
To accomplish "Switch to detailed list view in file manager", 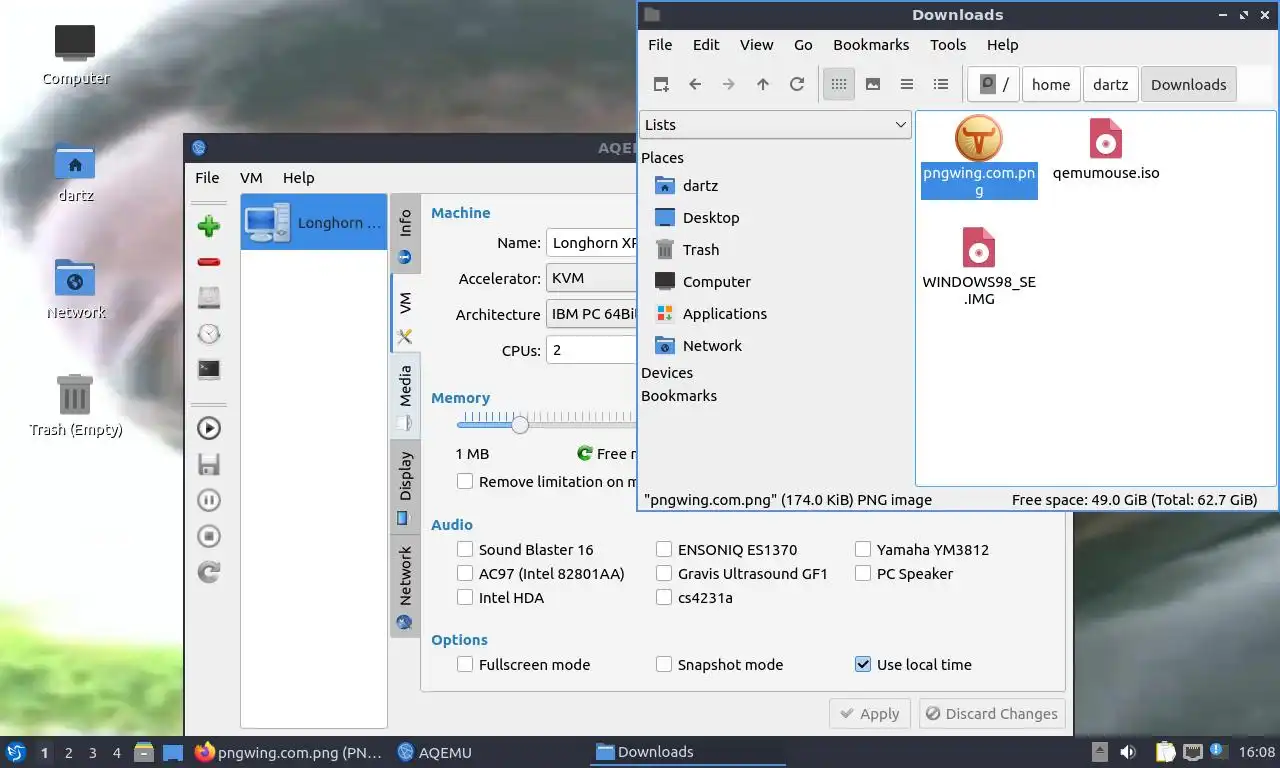I will pos(941,84).
